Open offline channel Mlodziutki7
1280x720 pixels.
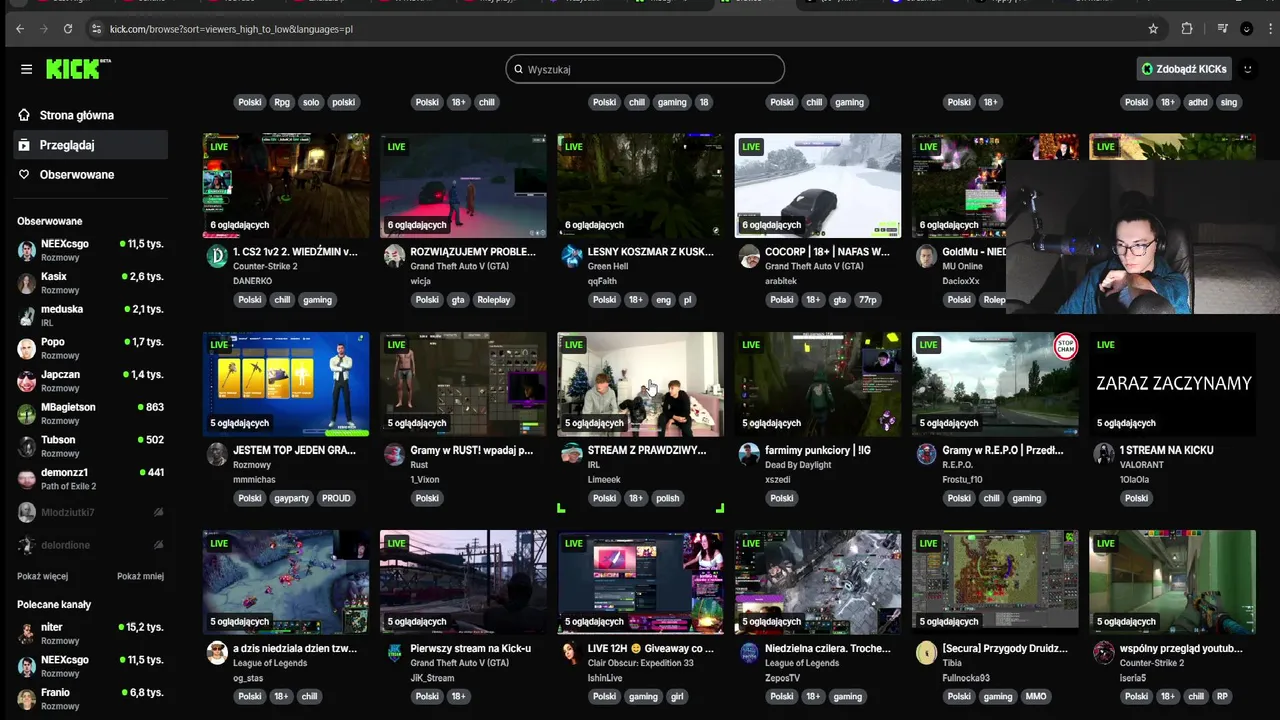(90, 512)
